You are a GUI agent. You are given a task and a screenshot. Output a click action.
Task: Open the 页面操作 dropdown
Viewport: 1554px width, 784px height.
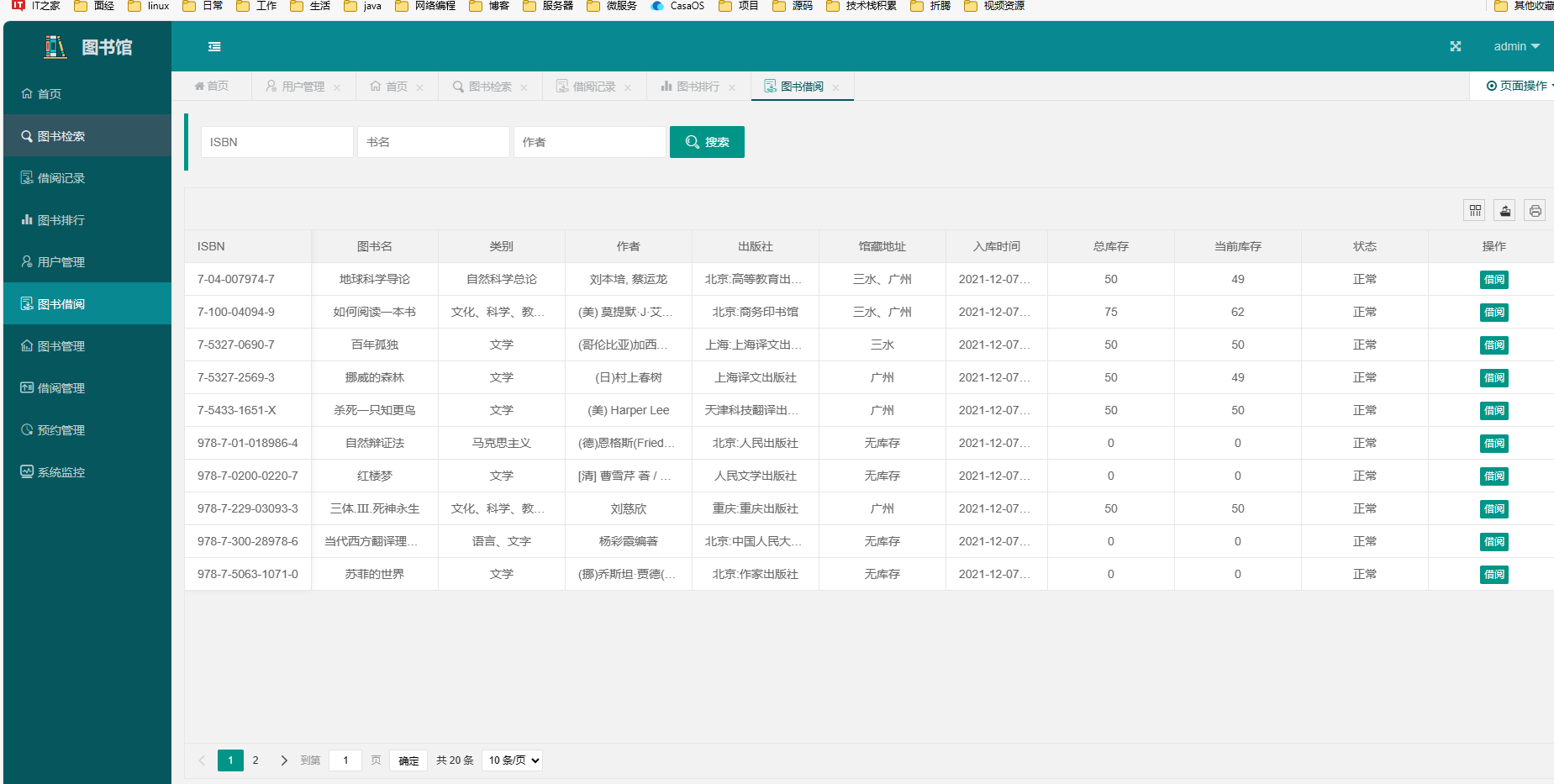click(x=1520, y=86)
